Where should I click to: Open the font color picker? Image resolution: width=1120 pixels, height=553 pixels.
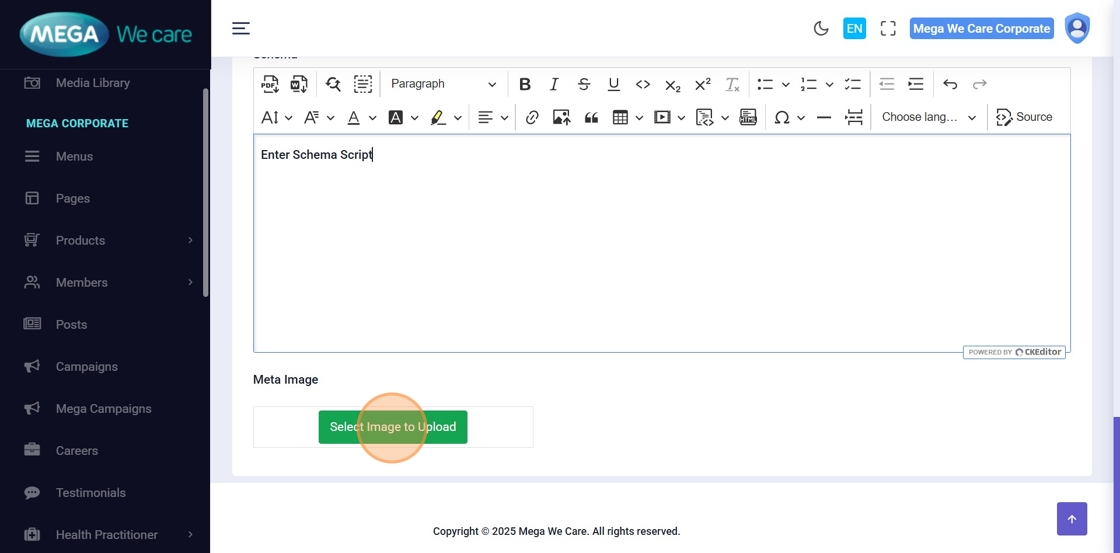[x=354, y=118]
